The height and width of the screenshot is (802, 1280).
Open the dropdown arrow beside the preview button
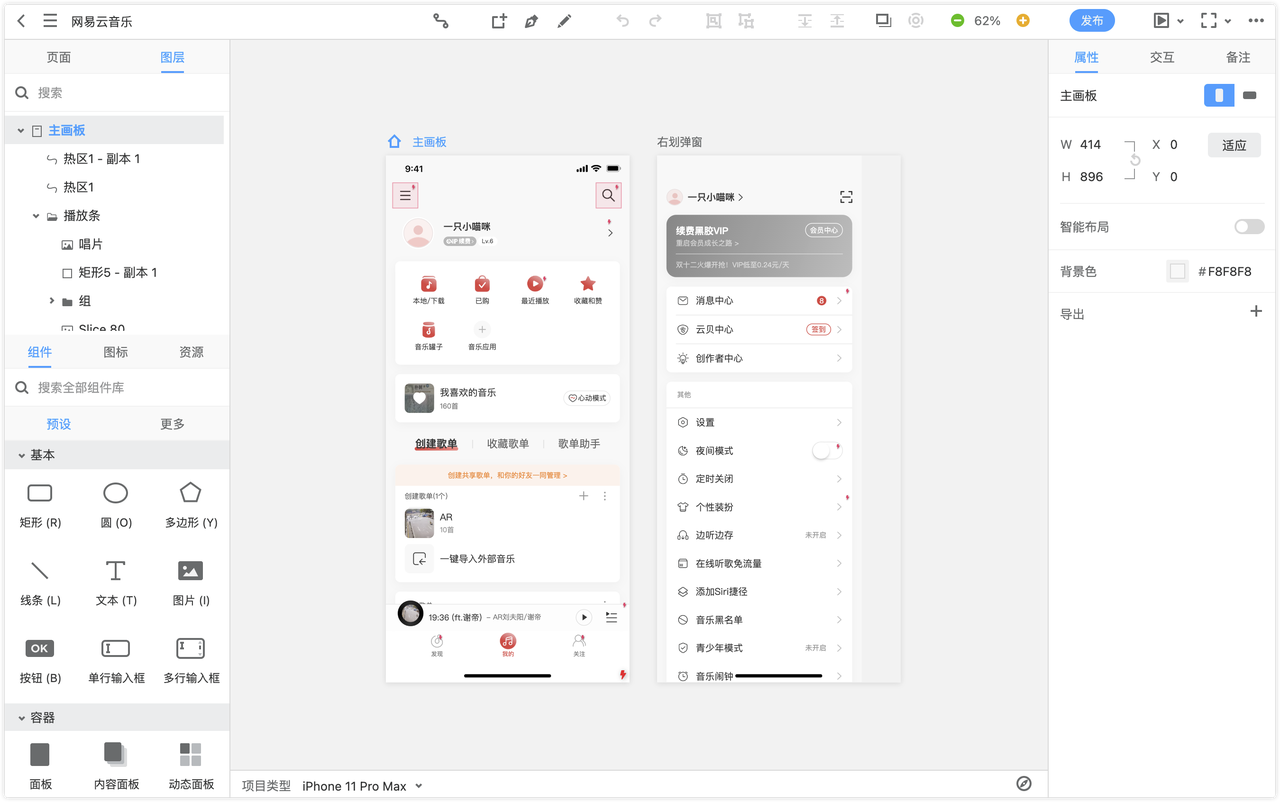click(1181, 21)
